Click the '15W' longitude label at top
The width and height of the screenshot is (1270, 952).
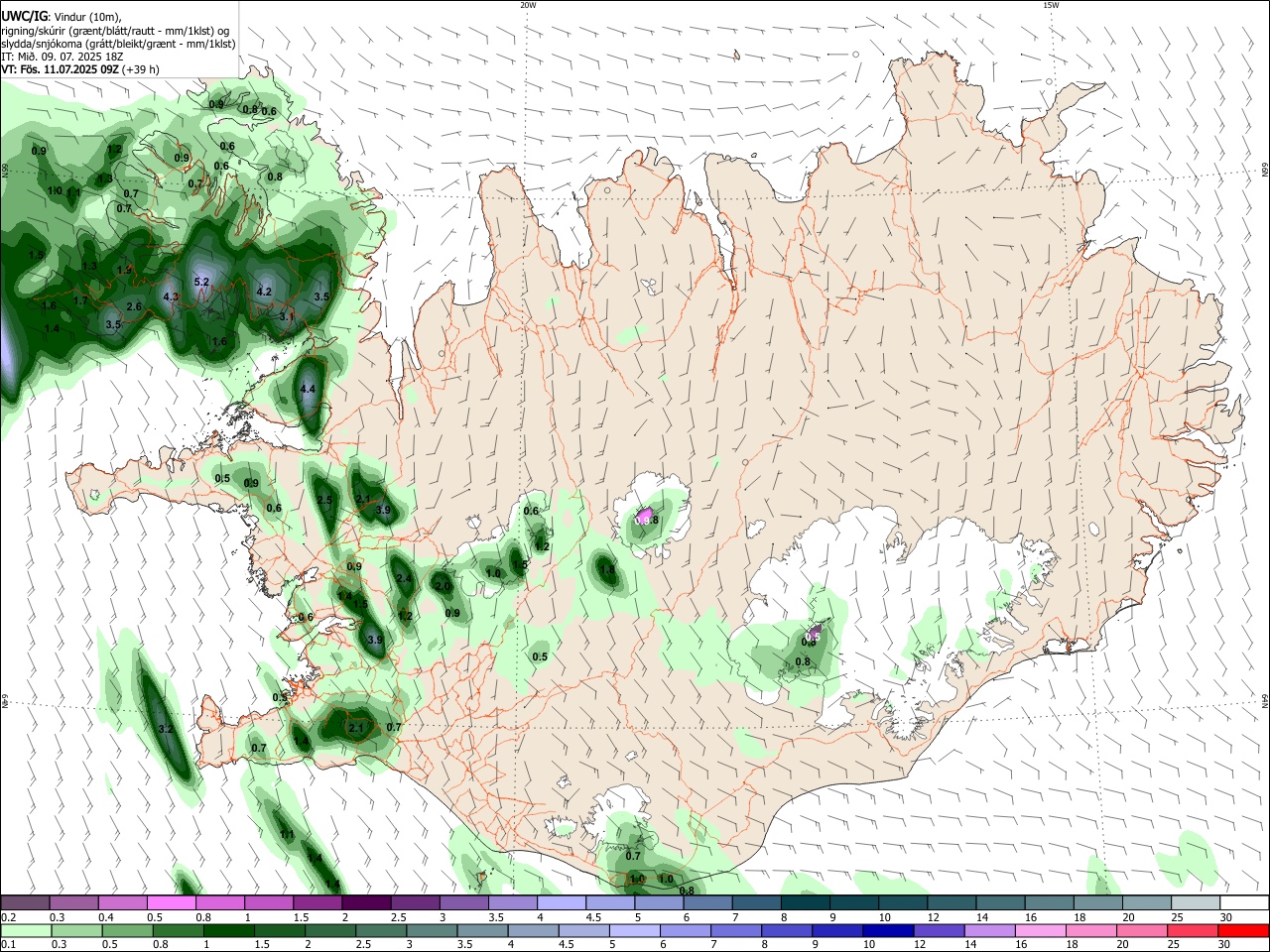[x=1051, y=5]
